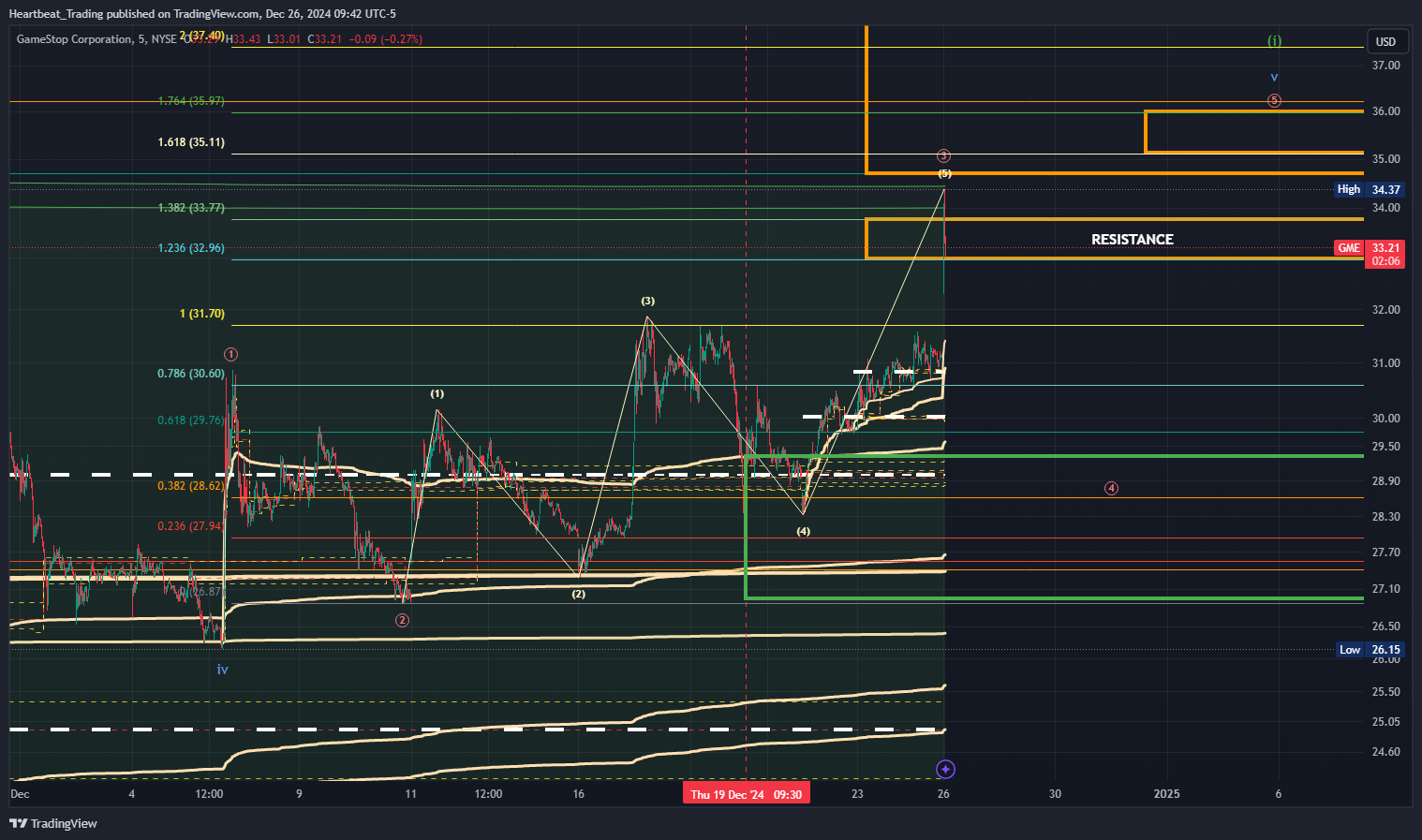Viewport: 1422px width, 840px height.
Task: Click the 36.00 price scale value
Action: click(x=1385, y=111)
